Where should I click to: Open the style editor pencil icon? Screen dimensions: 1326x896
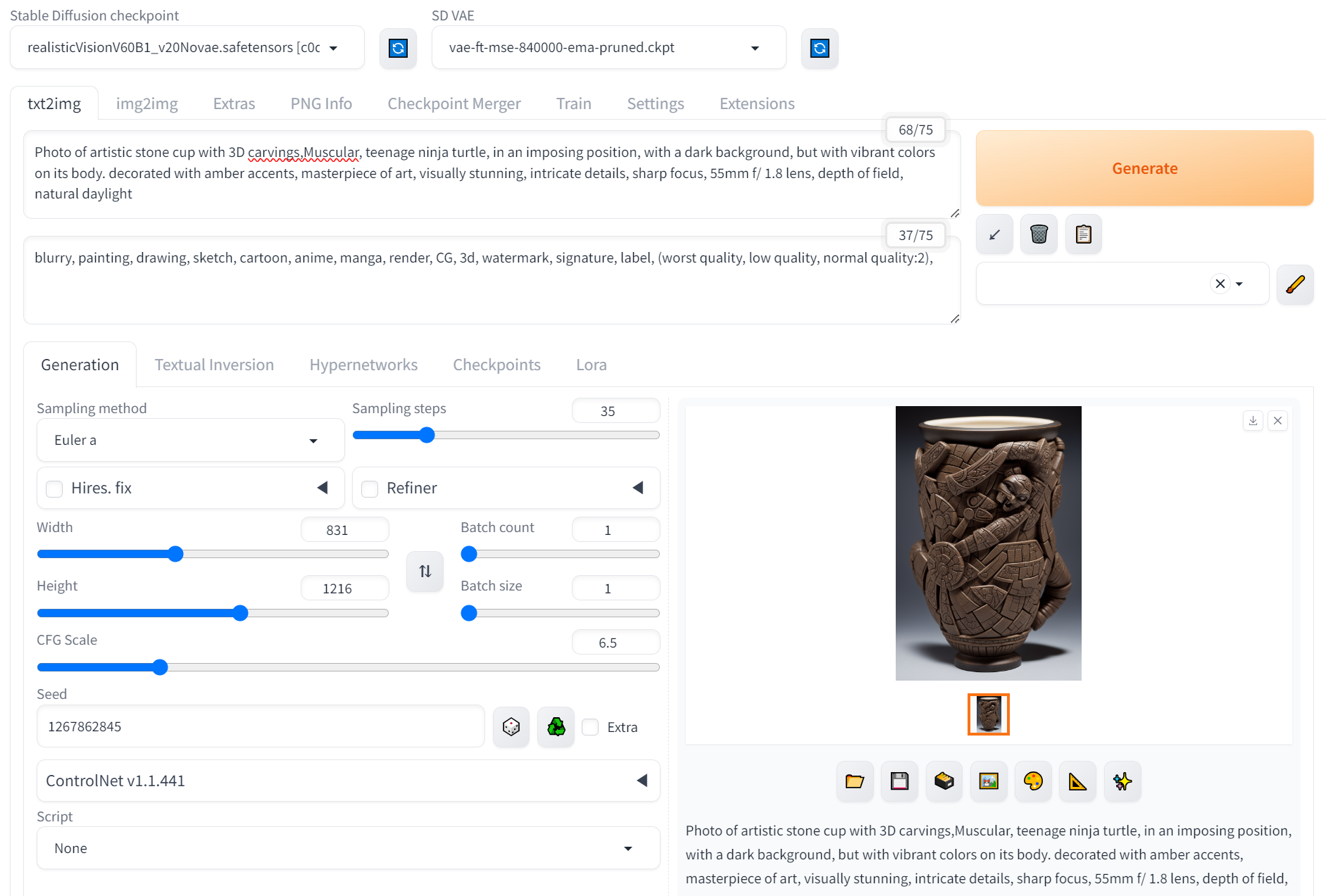click(x=1295, y=284)
